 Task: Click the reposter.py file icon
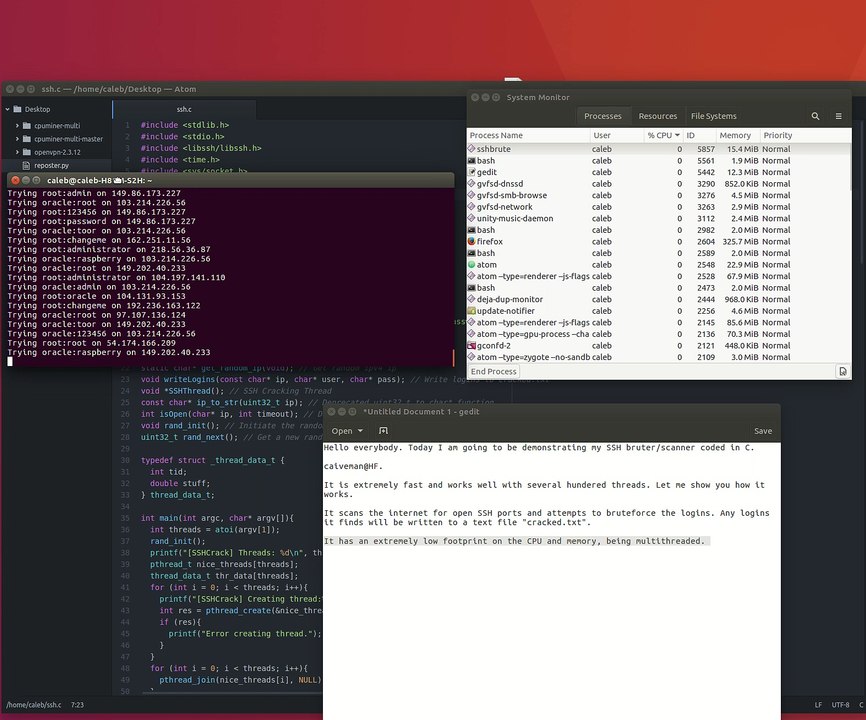[26, 165]
